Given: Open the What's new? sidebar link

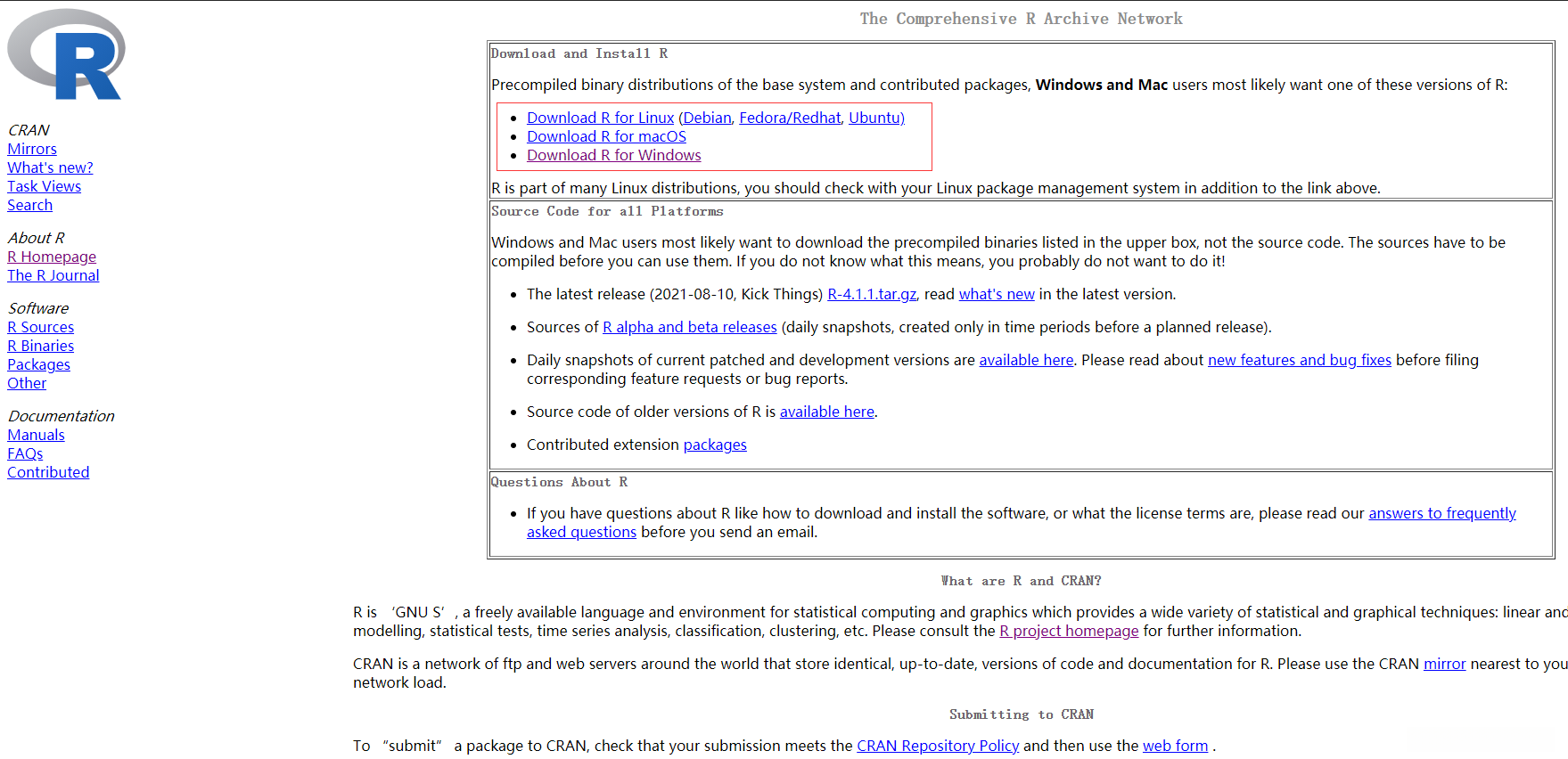Looking at the screenshot, I should point(50,167).
